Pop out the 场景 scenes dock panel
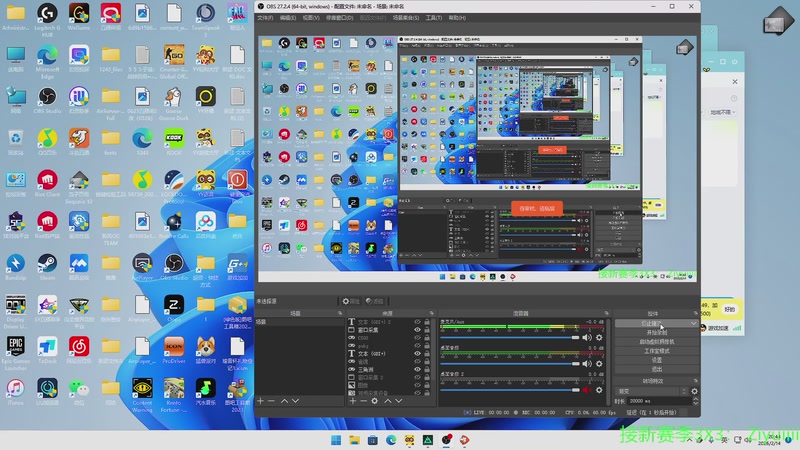 coord(340,313)
